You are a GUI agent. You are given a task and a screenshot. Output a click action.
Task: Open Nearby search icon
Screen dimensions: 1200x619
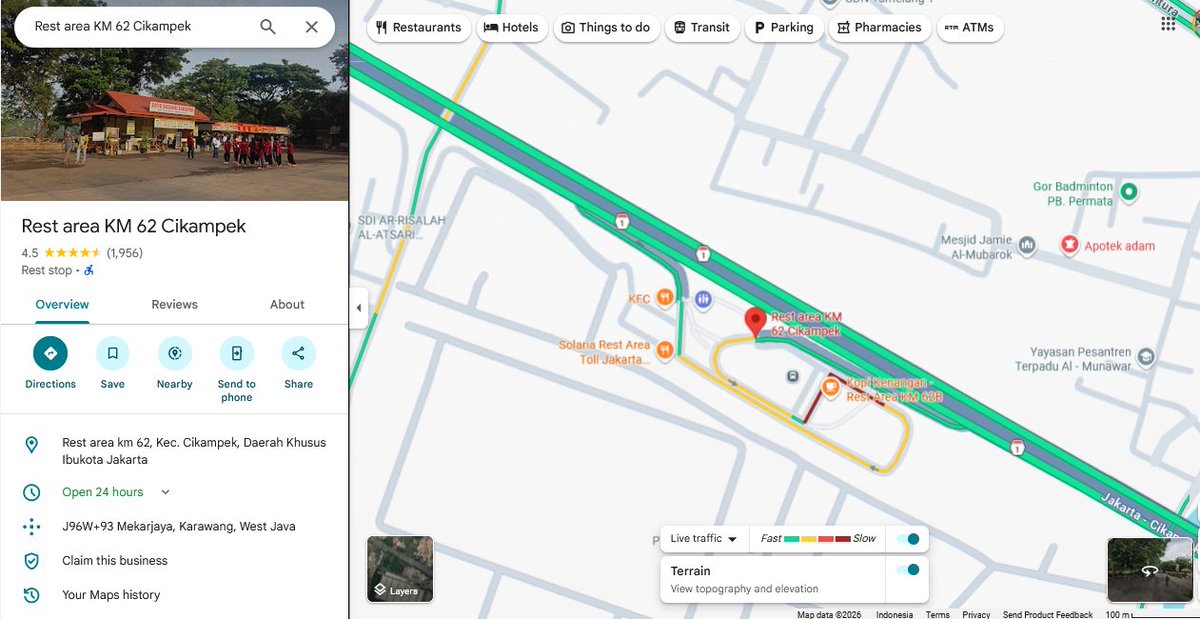pyautogui.click(x=174, y=353)
